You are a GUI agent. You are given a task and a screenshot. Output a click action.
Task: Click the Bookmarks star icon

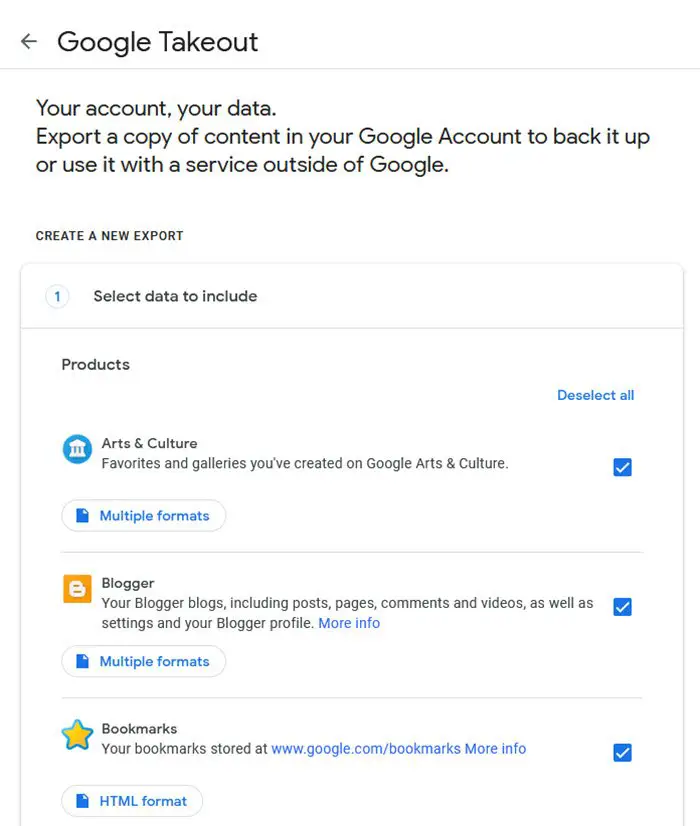pyautogui.click(x=77, y=736)
